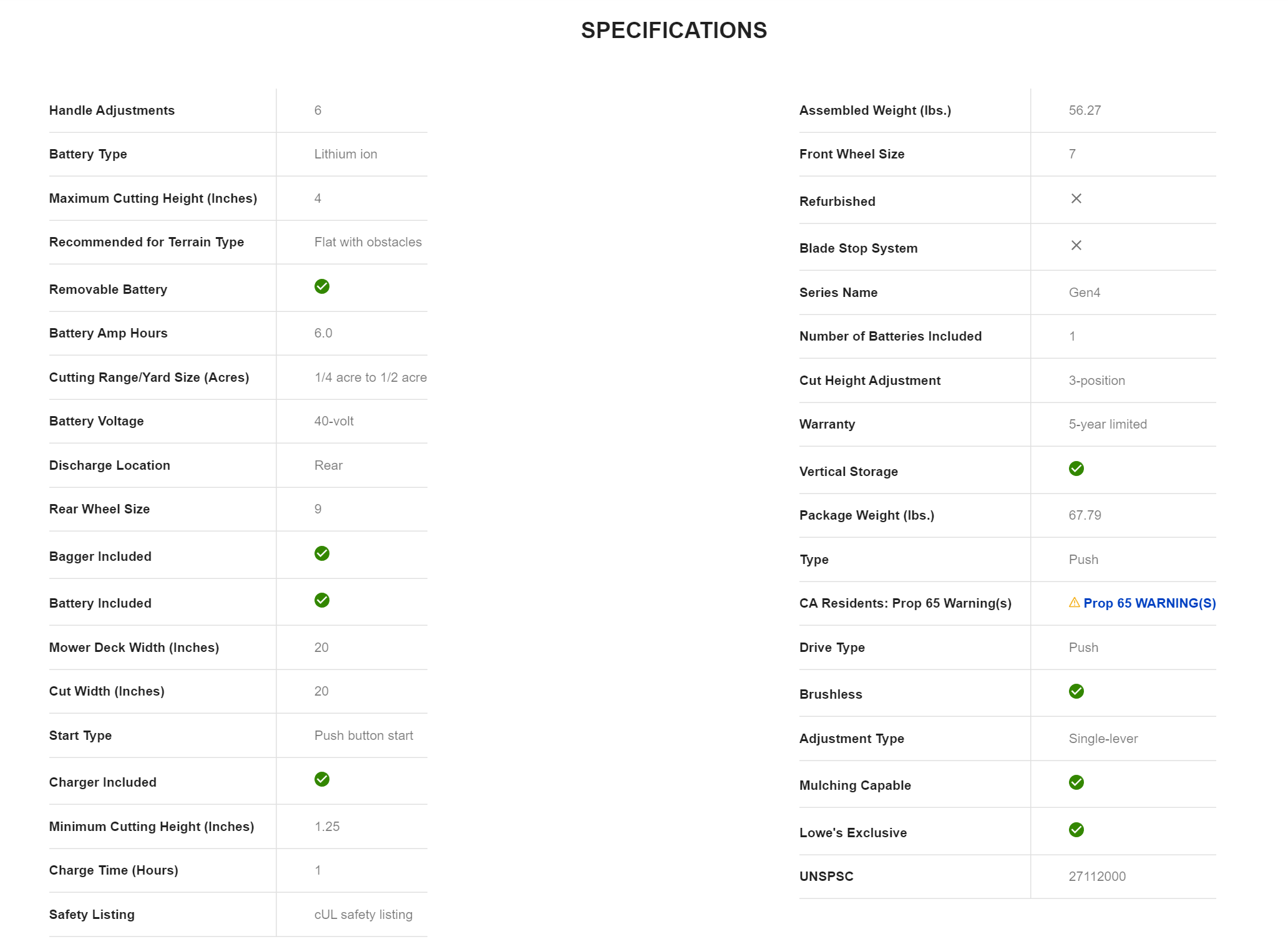1288x952 pixels.
Task: Click the Assembled Weight 56.27 value
Action: pyautogui.click(x=1085, y=110)
